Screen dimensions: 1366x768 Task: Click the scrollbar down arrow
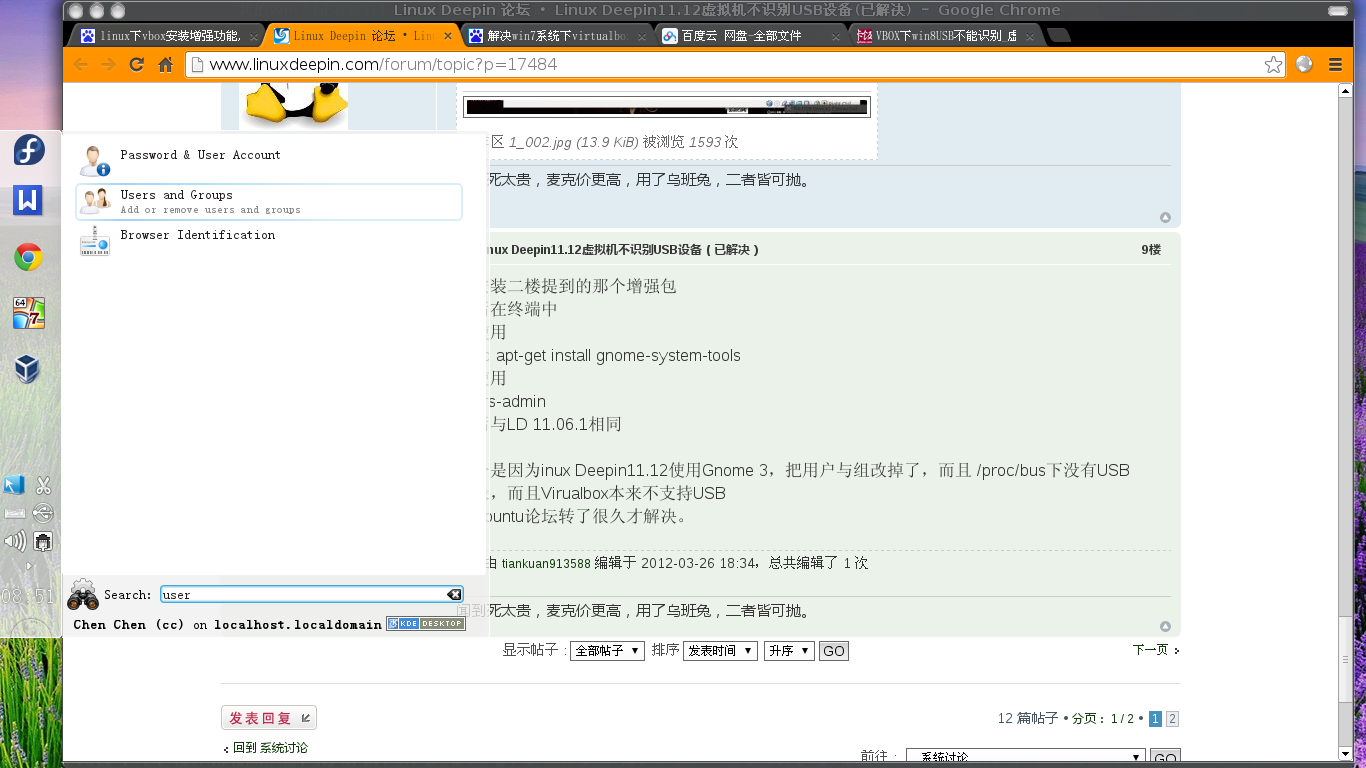[1346, 753]
